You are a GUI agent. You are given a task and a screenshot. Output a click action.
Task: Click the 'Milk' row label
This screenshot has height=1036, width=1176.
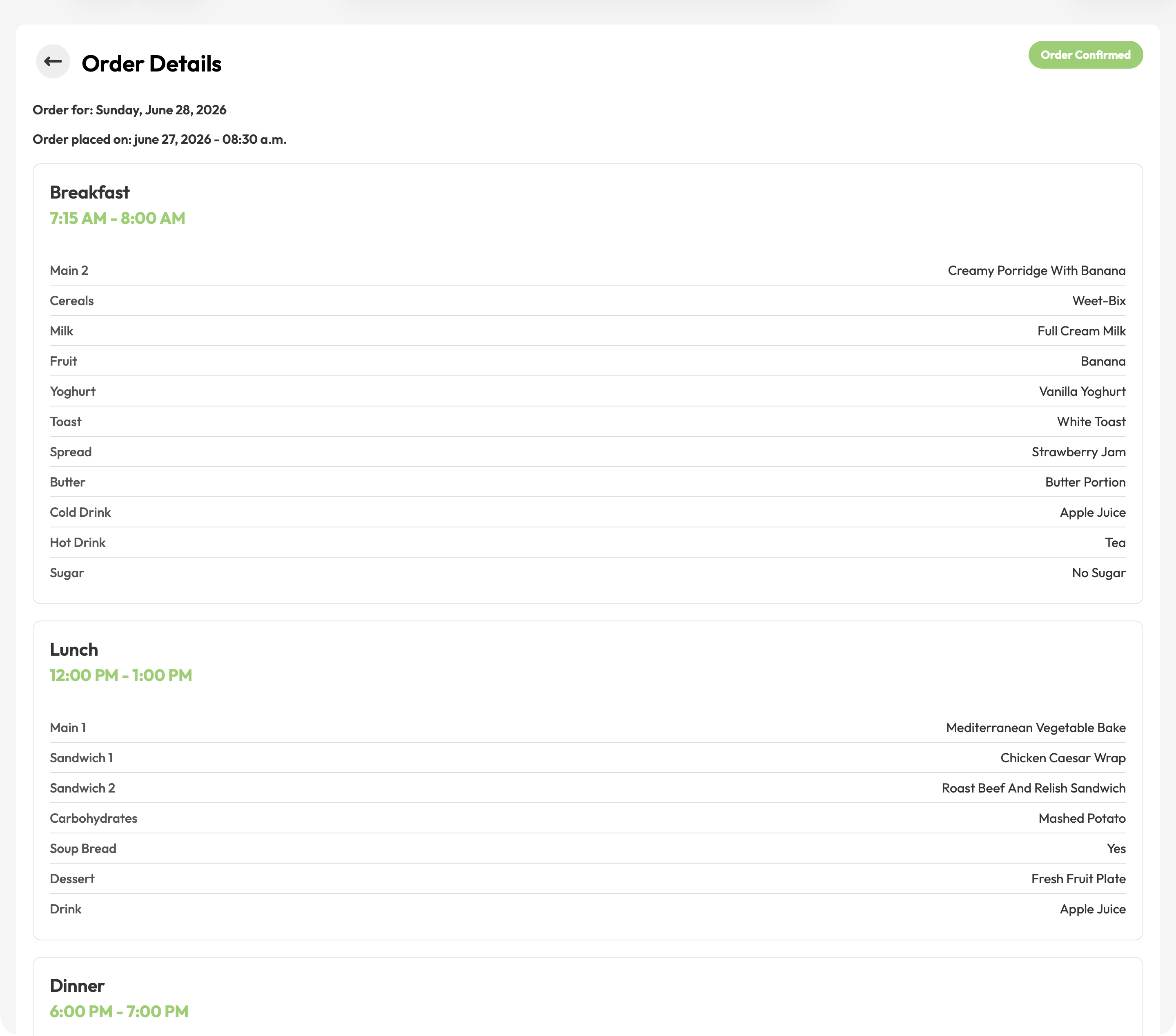(62, 331)
